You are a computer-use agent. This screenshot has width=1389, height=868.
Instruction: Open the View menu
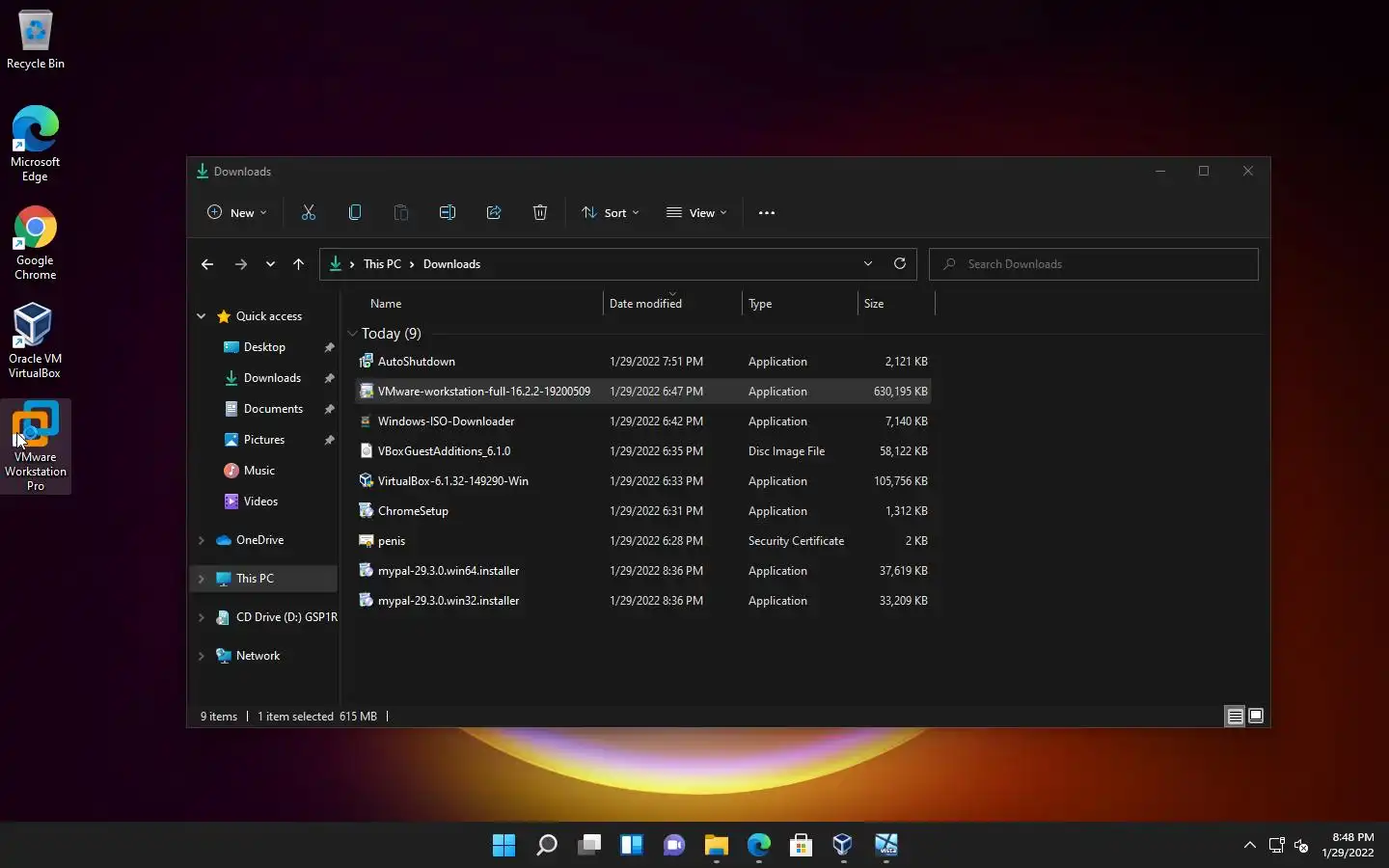coord(696,212)
